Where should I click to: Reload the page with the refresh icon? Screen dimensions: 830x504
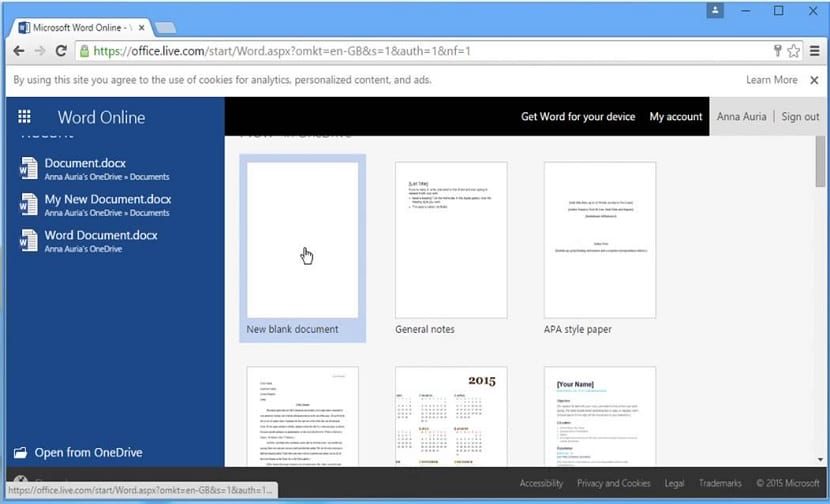[x=61, y=51]
